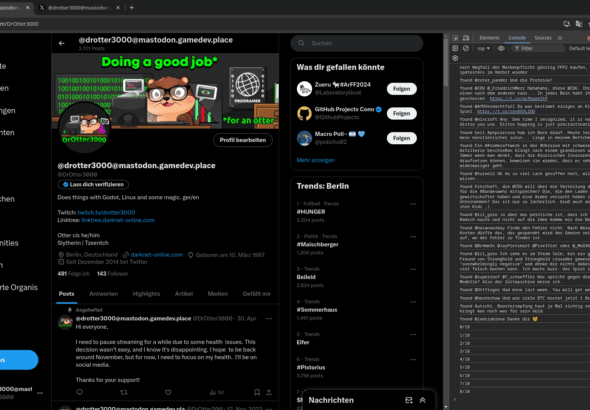Open the Medien tab
590x410 pixels.
(217, 294)
